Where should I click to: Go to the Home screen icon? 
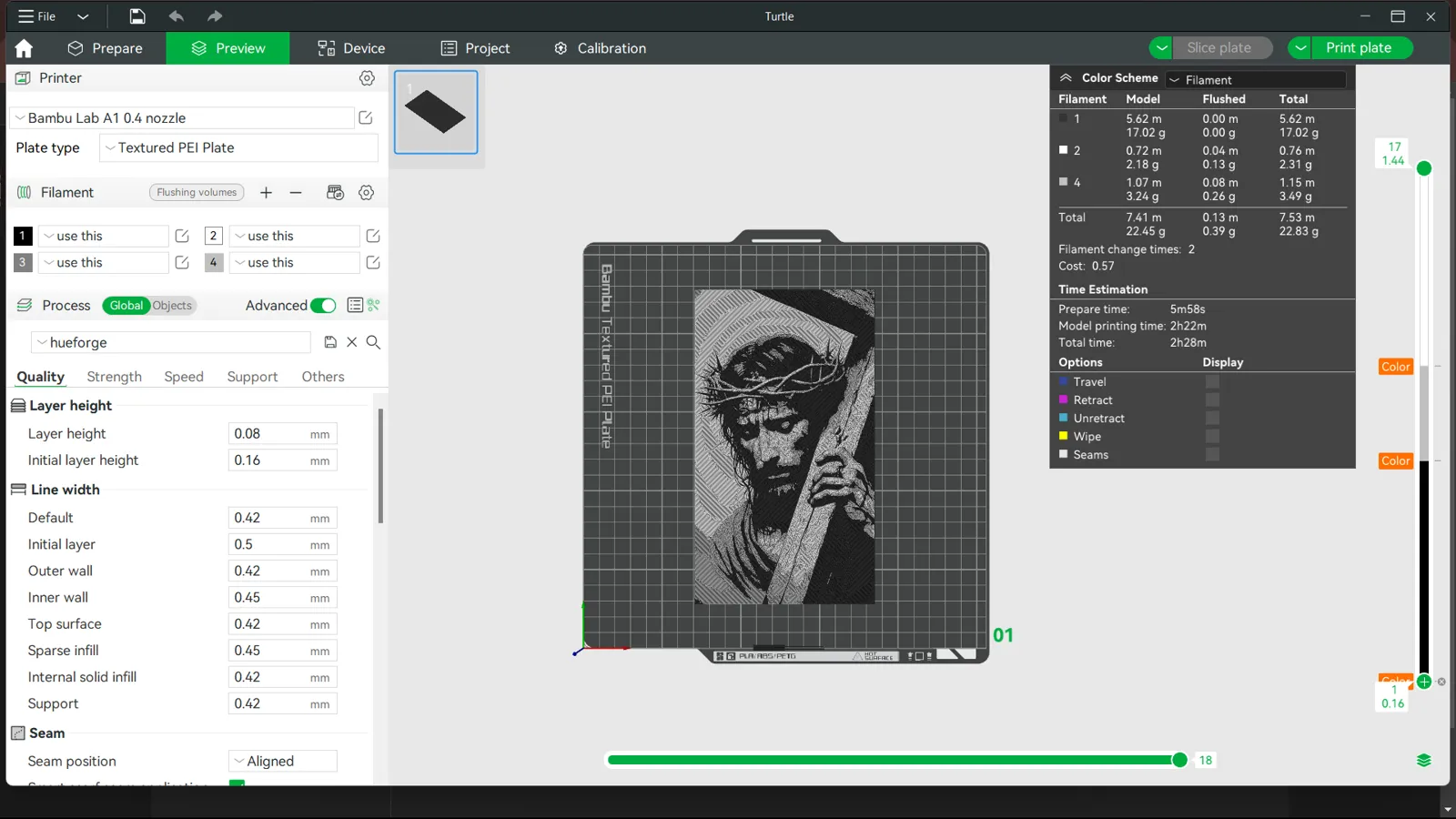tap(24, 48)
